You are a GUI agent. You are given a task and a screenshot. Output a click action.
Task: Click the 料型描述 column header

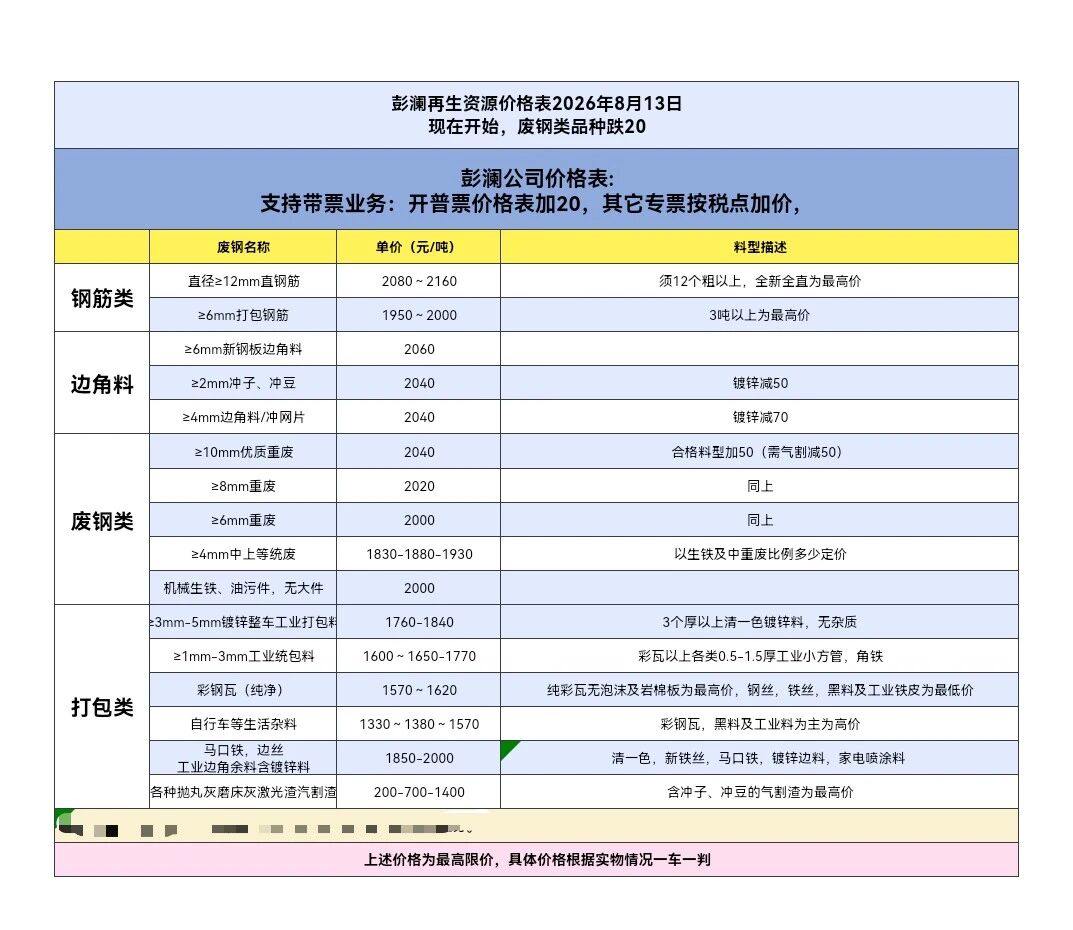[760, 247]
